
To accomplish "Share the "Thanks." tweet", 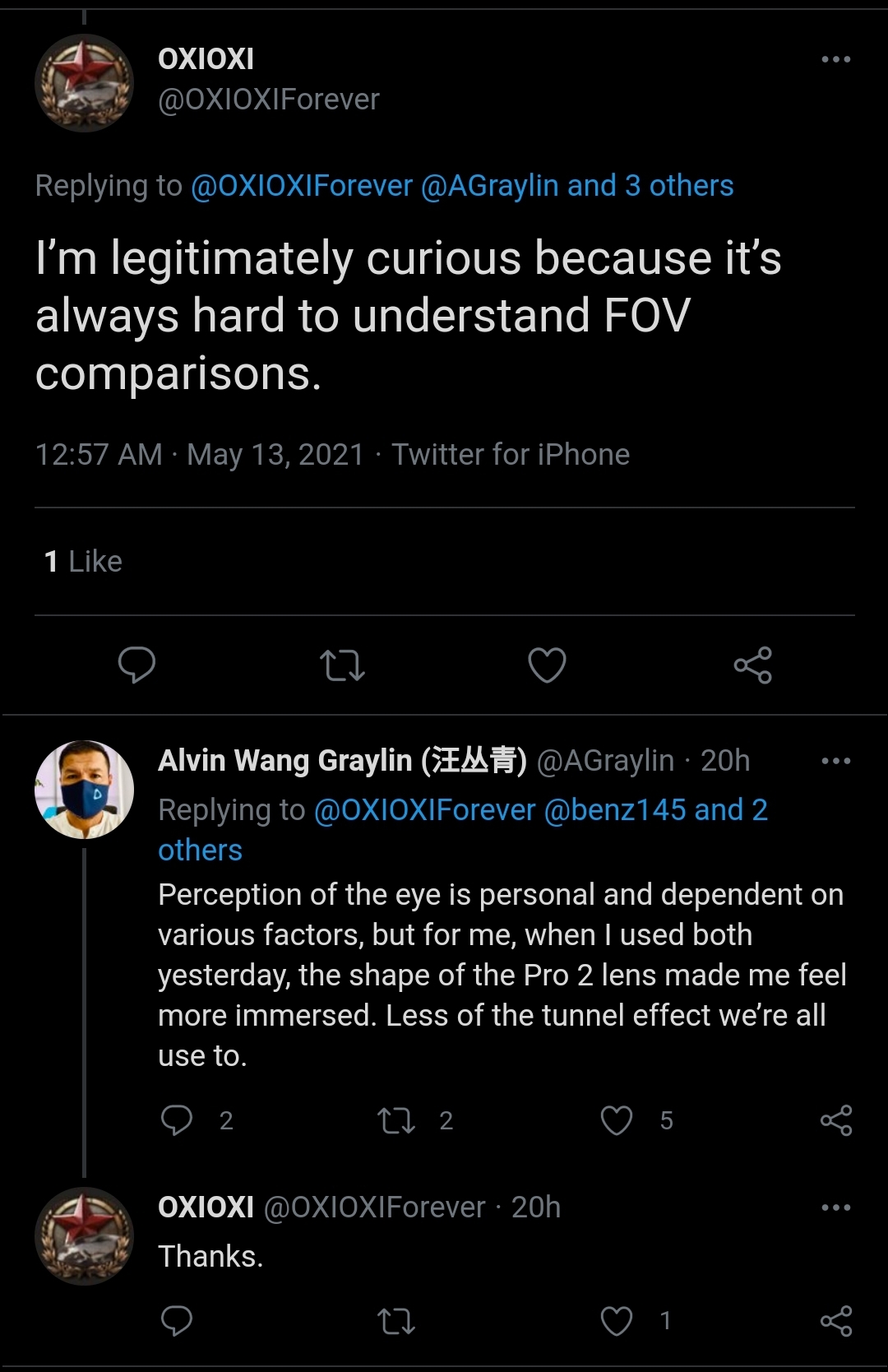I will click(x=835, y=1321).
